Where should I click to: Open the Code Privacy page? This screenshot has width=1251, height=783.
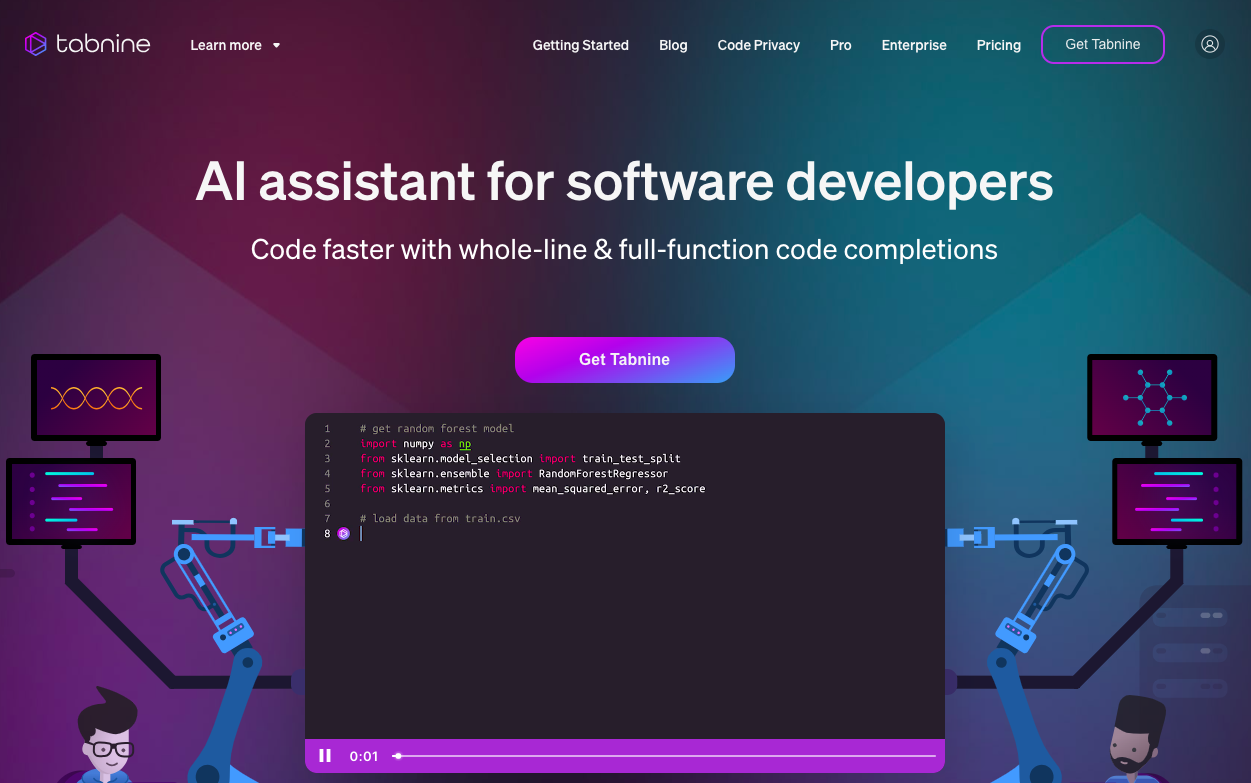point(758,45)
